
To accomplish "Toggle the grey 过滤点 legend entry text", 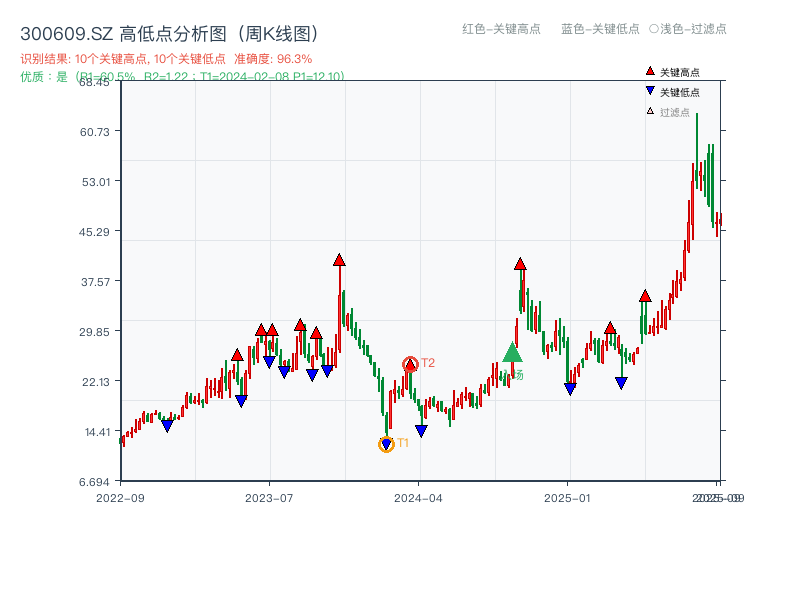I will 674,112.
